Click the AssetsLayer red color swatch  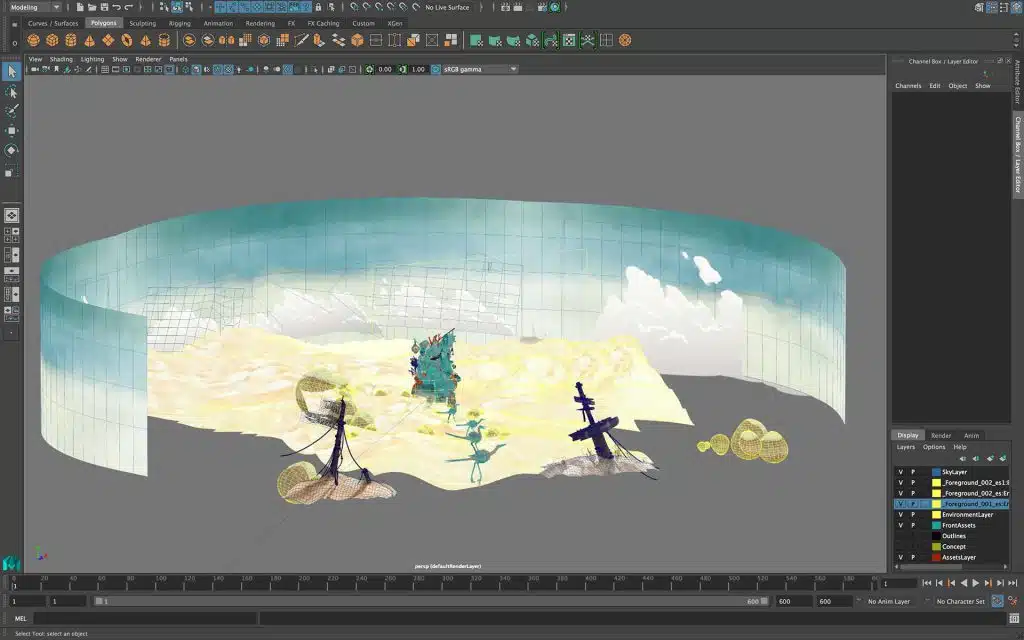click(936, 557)
